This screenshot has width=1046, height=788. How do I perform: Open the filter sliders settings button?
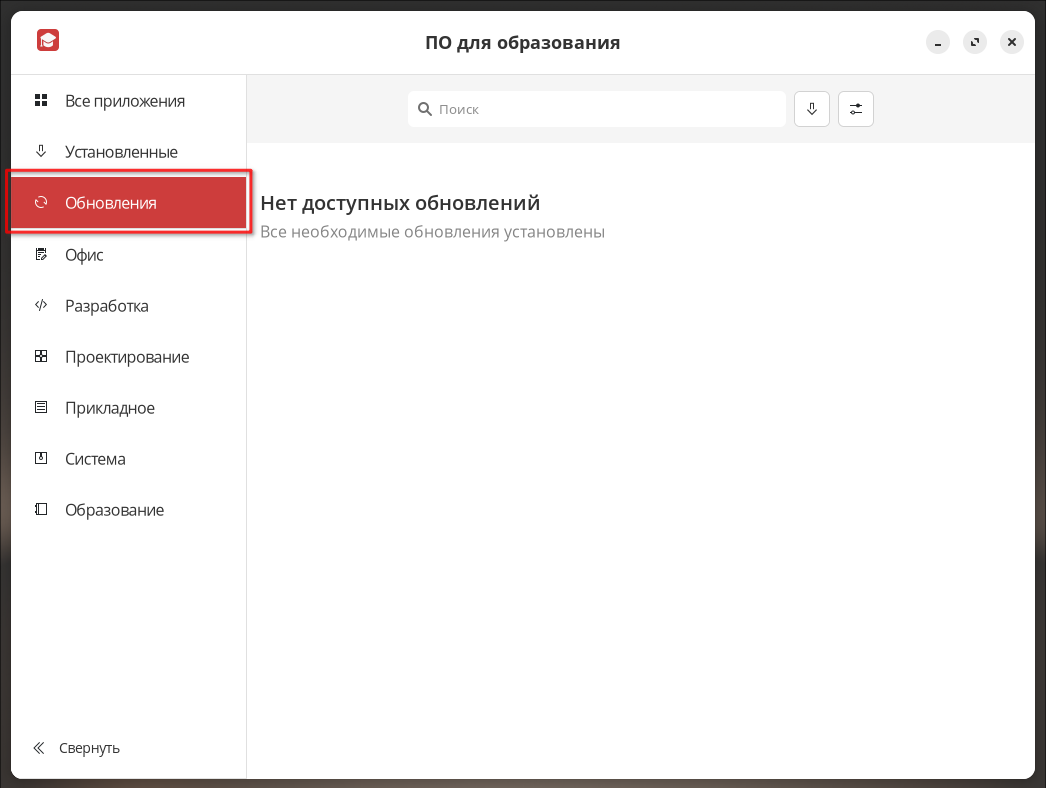[856, 109]
